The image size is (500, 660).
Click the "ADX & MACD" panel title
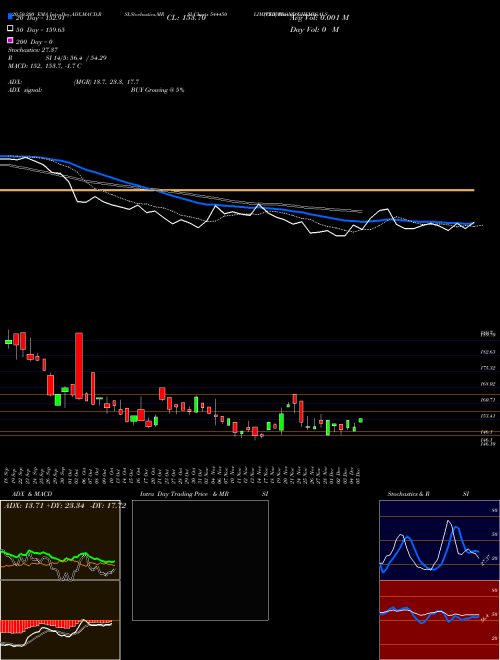32,494
